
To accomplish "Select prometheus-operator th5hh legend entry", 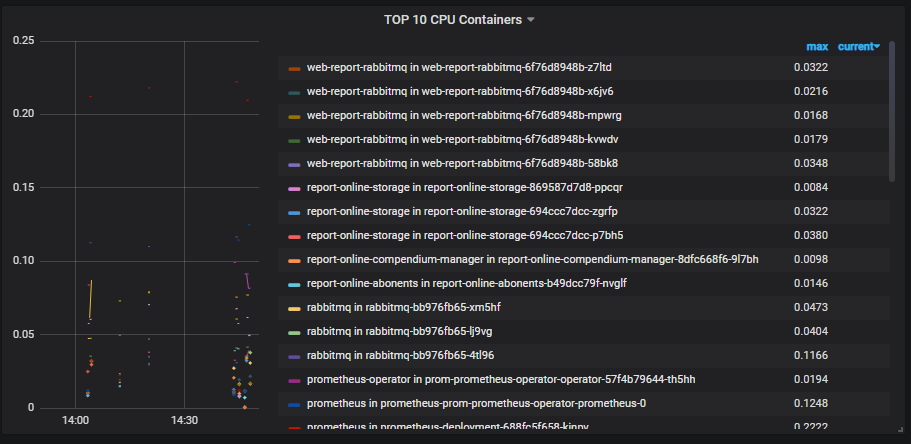I will tap(501, 379).
